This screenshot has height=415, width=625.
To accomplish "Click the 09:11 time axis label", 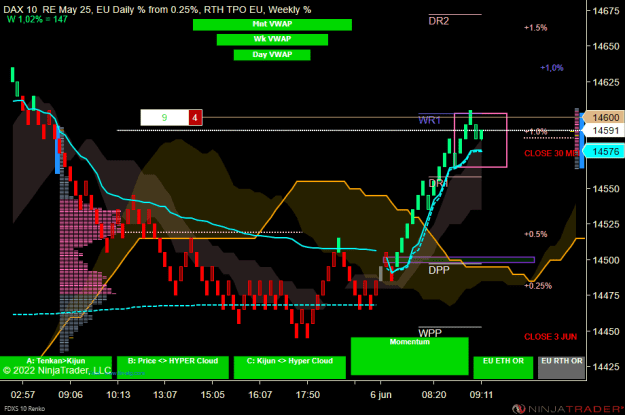I will (481, 395).
